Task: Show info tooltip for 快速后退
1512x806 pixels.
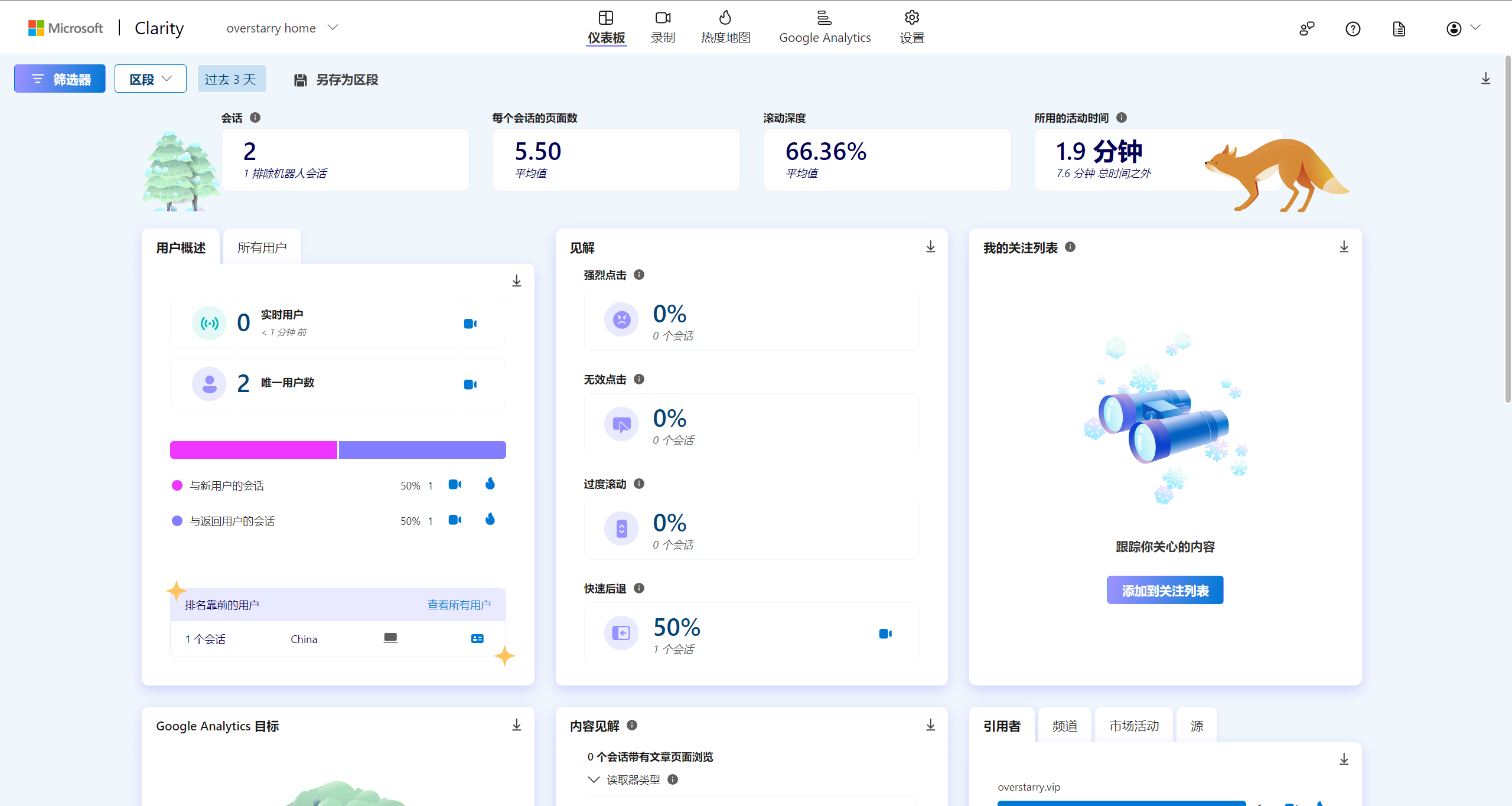Action: (x=639, y=588)
